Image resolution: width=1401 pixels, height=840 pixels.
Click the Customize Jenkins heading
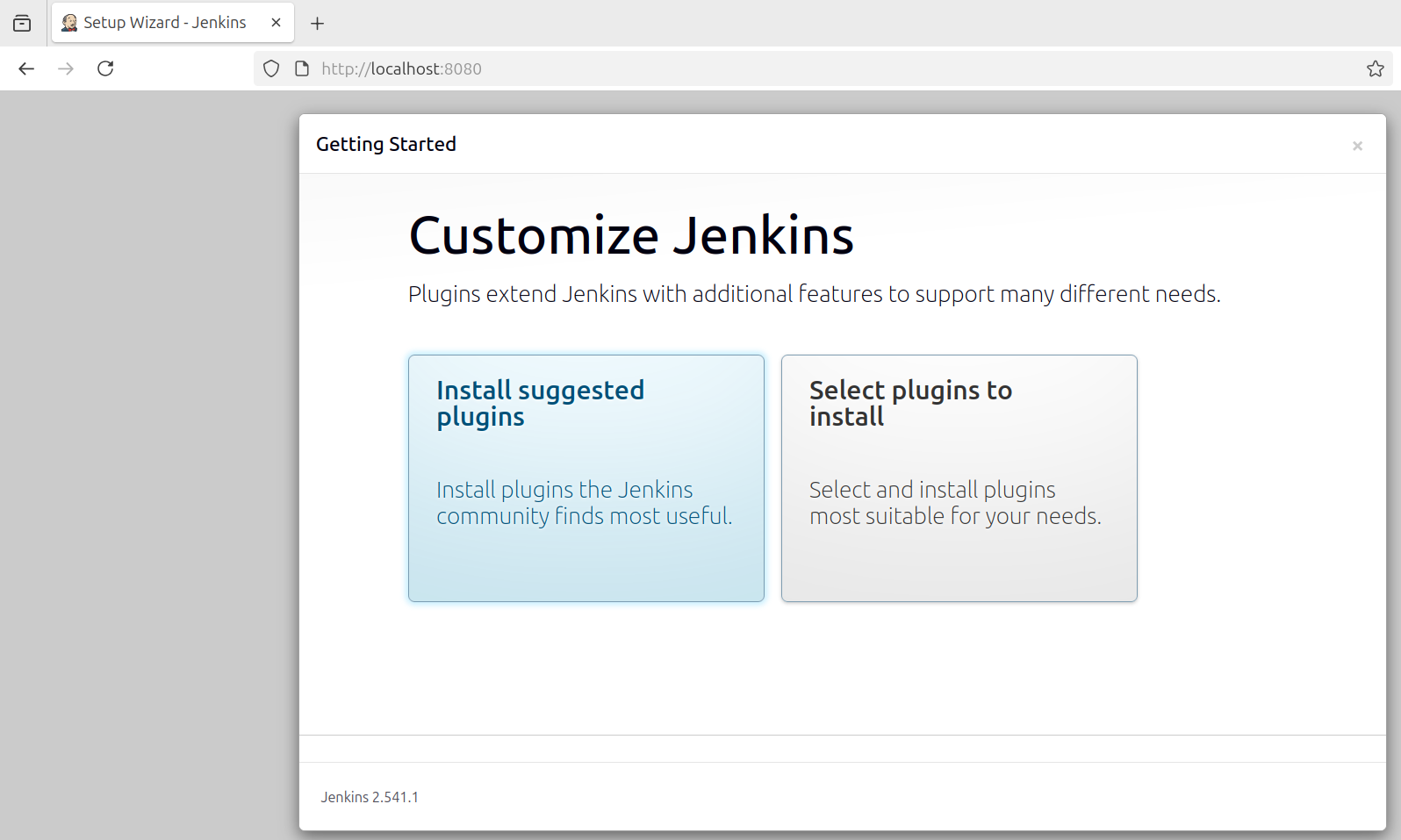coord(631,235)
